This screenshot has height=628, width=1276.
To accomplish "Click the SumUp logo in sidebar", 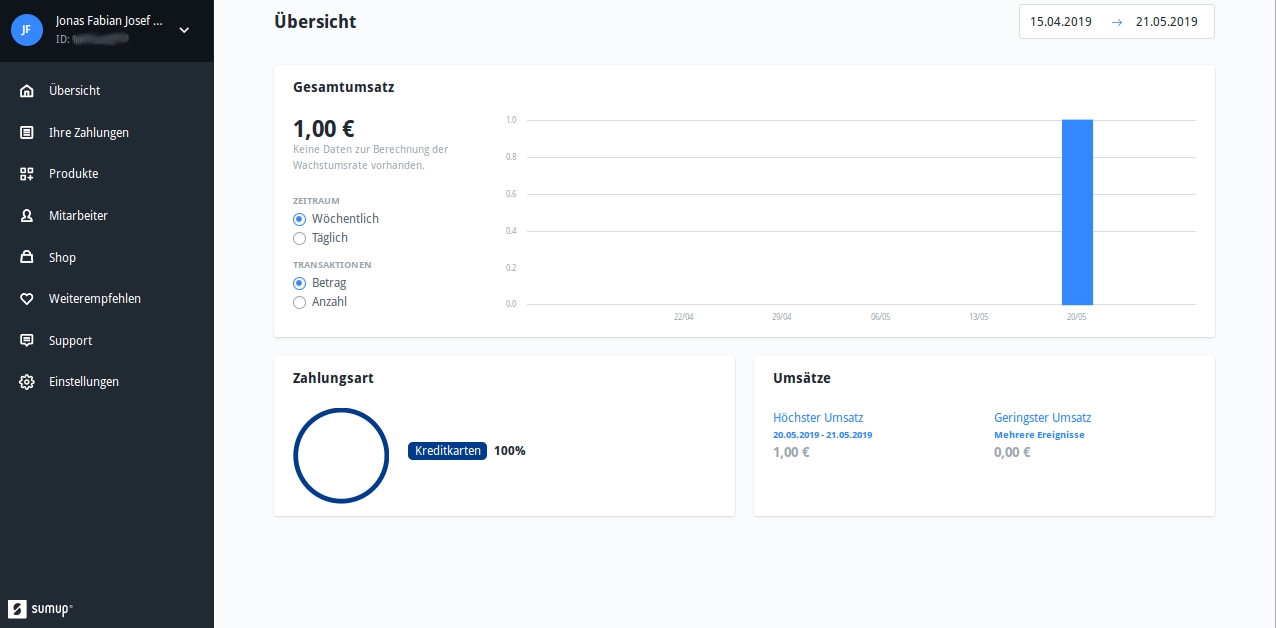I will 40,609.
